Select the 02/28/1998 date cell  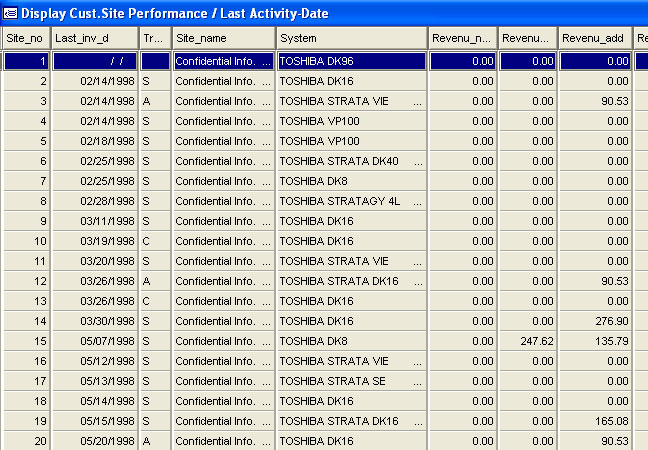tap(95, 201)
